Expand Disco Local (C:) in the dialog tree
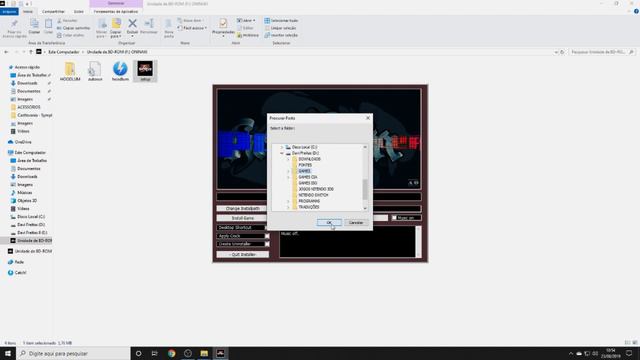Image resolution: width=640 pixels, height=360 pixels. (282, 147)
